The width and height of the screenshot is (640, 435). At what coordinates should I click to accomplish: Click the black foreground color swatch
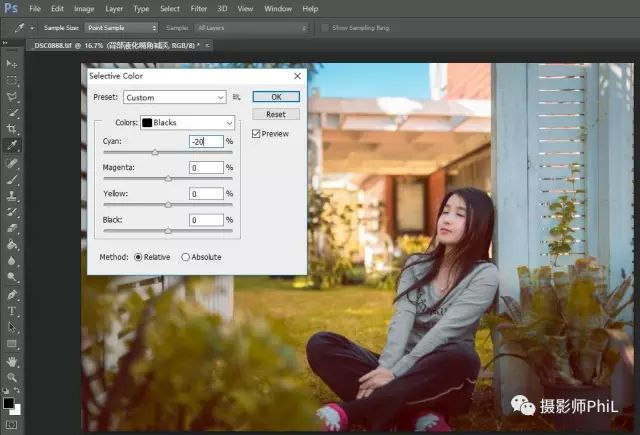(x=8, y=403)
